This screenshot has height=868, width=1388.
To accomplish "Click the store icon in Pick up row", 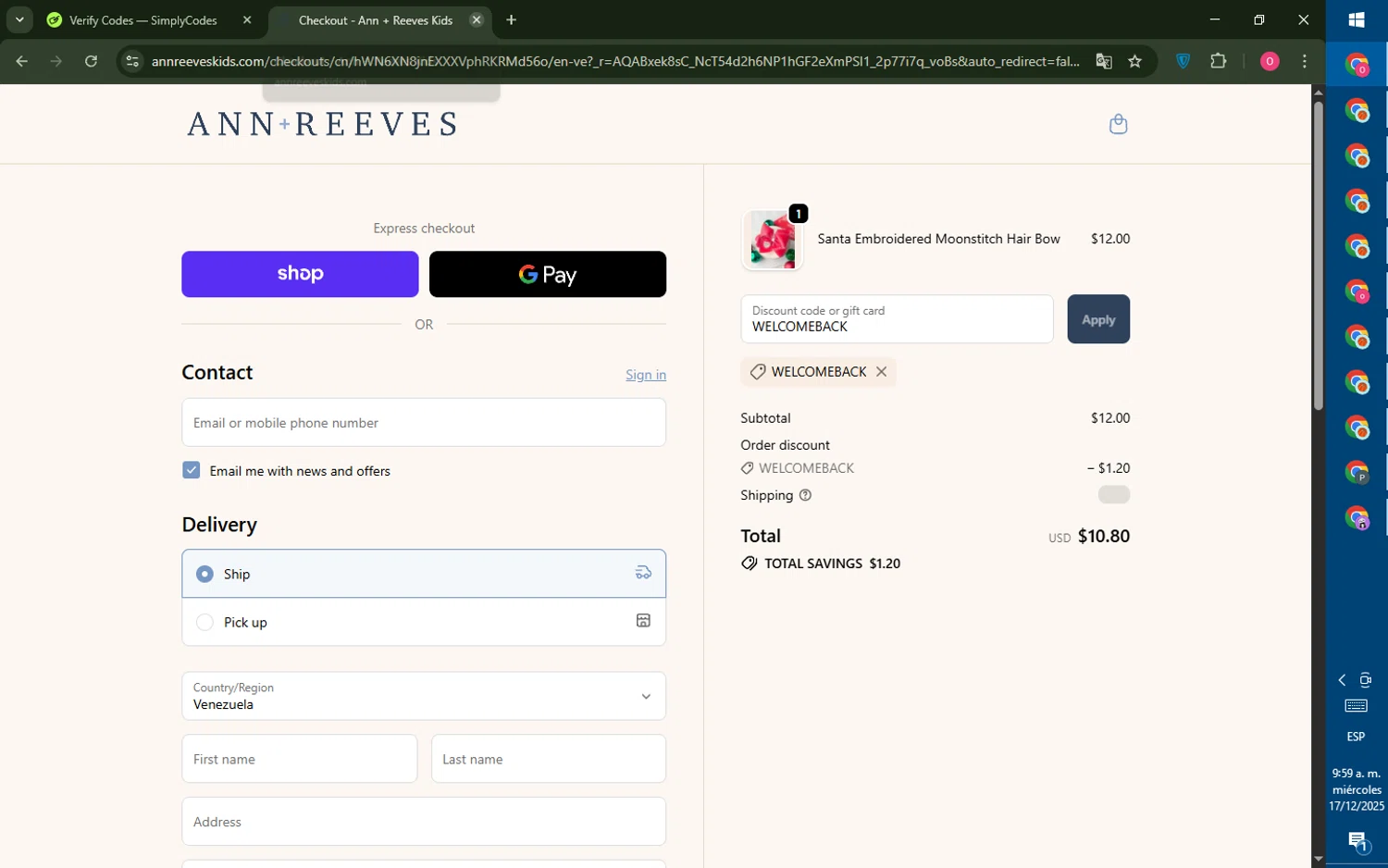I will coord(643,621).
